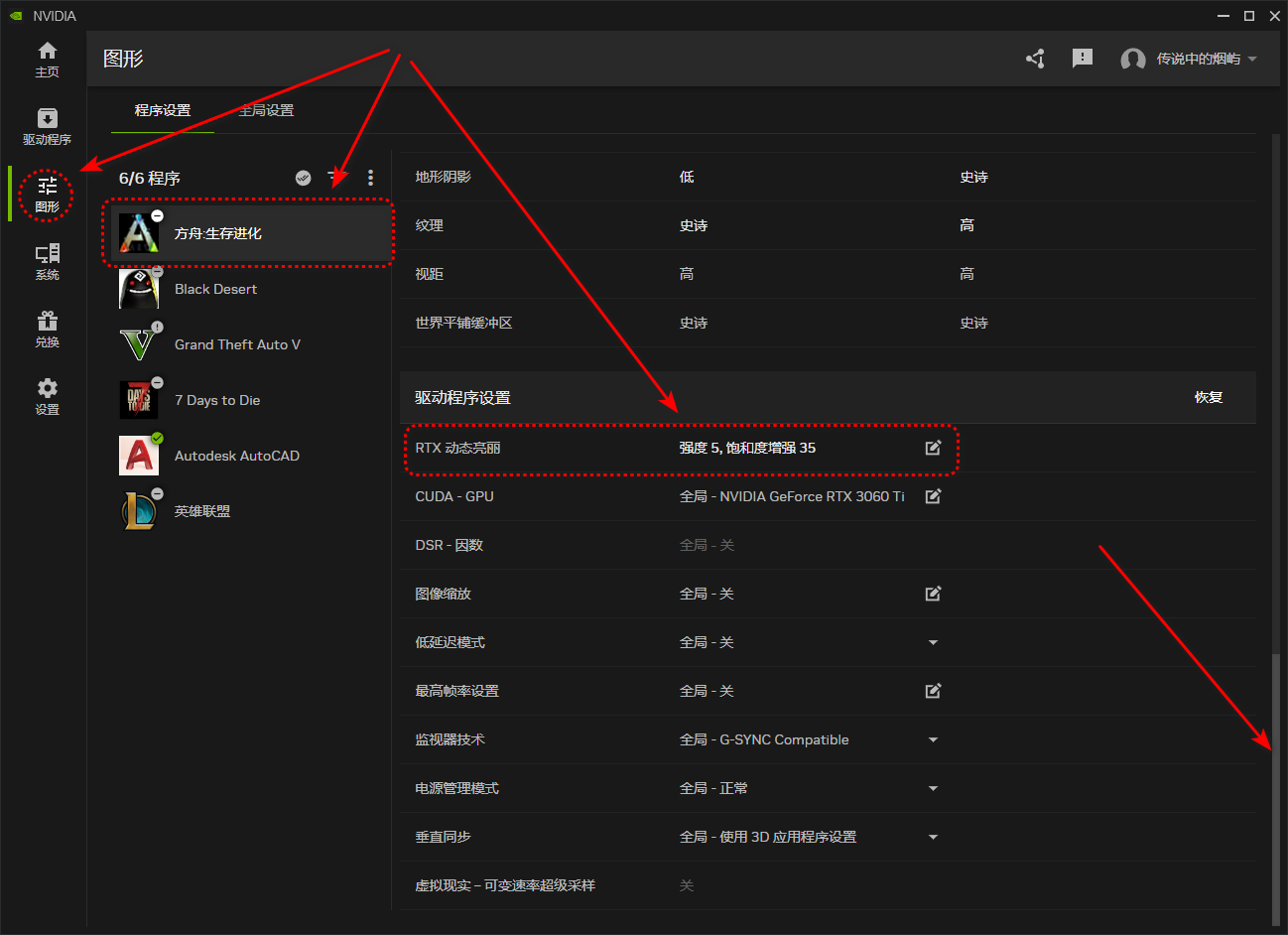Expand the 电源管理模式 dropdown
The image size is (1288, 935).
click(933, 788)
